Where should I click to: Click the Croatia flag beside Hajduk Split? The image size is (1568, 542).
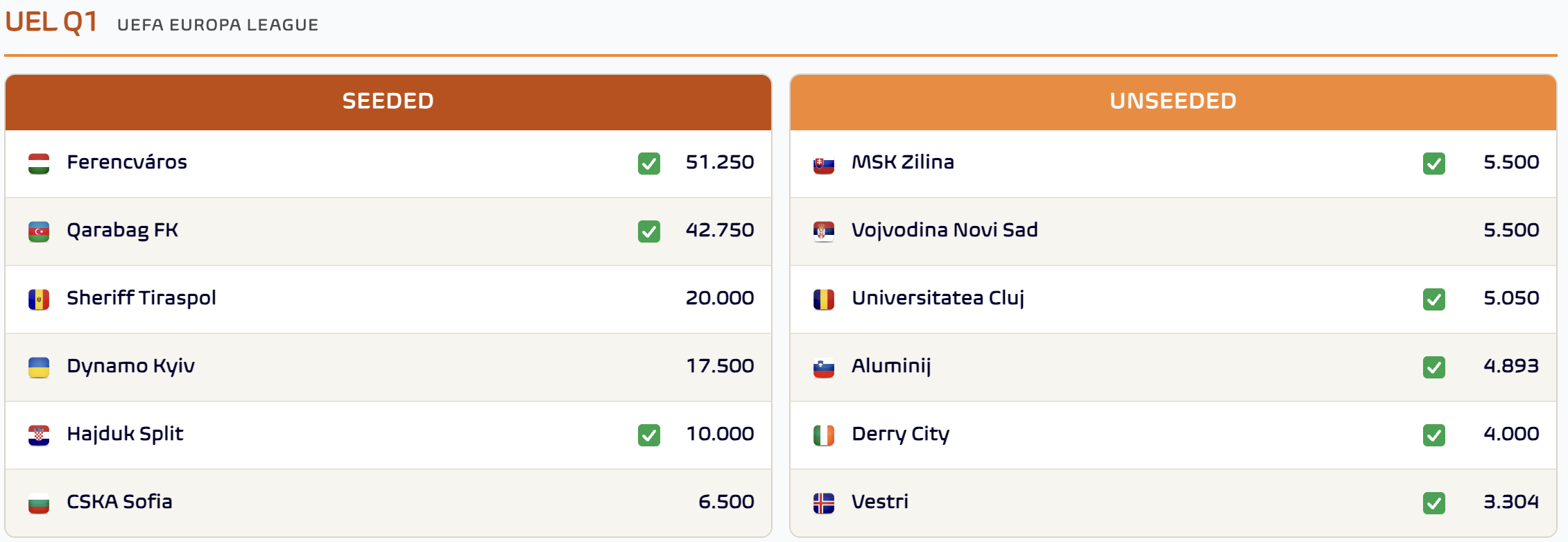(x=39, y=435)
